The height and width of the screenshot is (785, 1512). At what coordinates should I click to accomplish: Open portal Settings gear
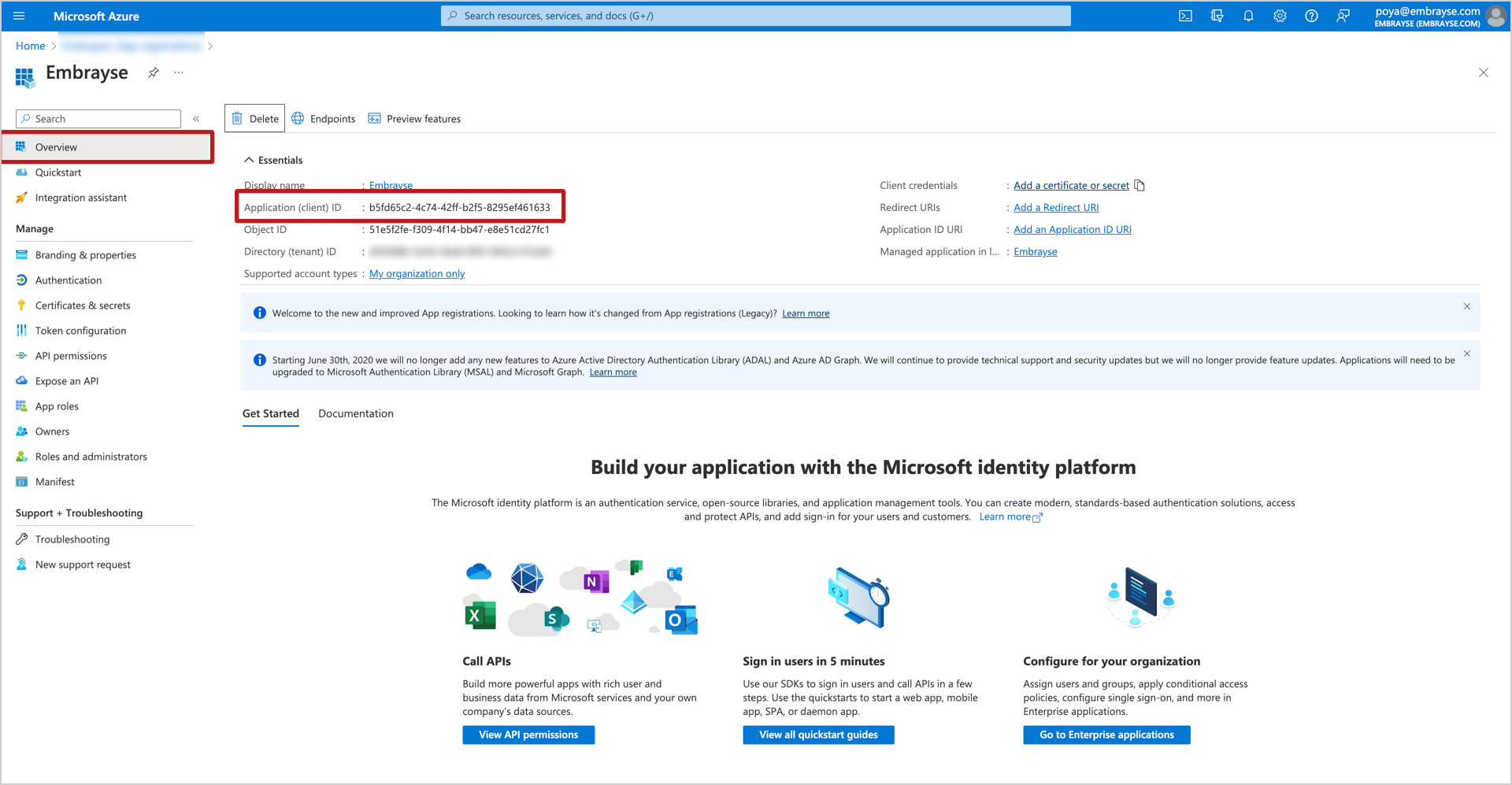click(x=1280, y=16)
